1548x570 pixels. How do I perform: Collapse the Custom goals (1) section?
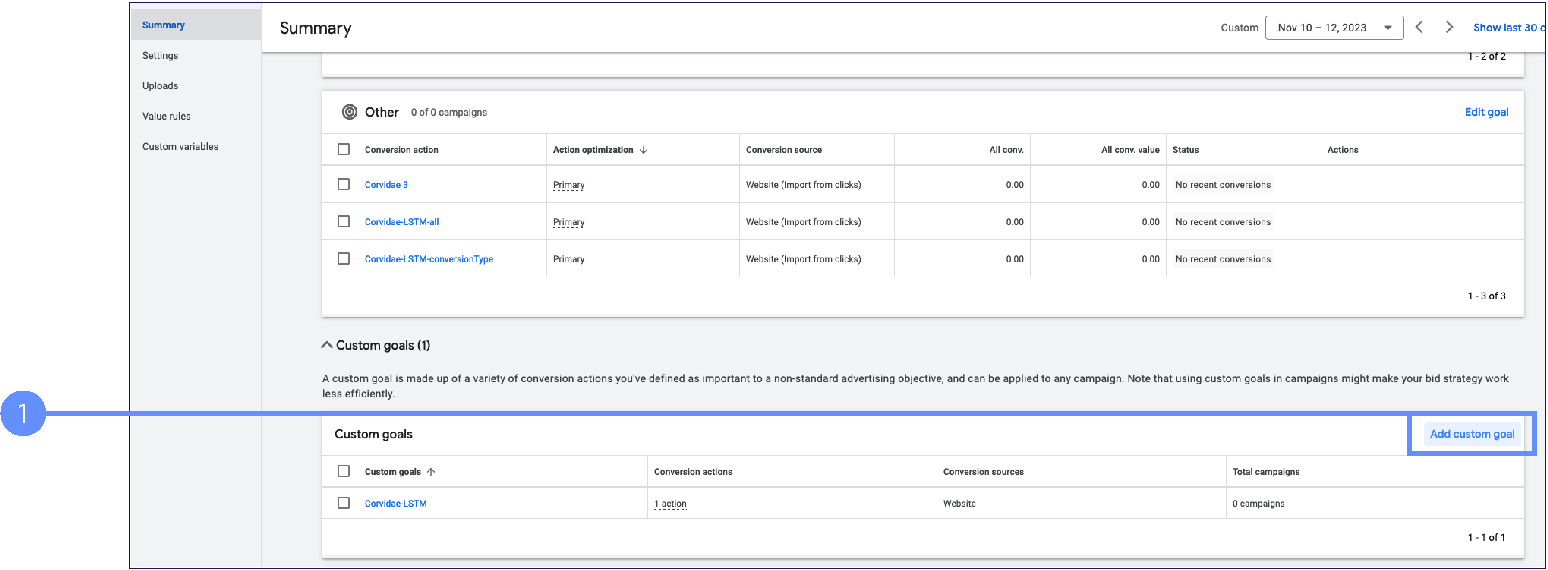[326, 346]
